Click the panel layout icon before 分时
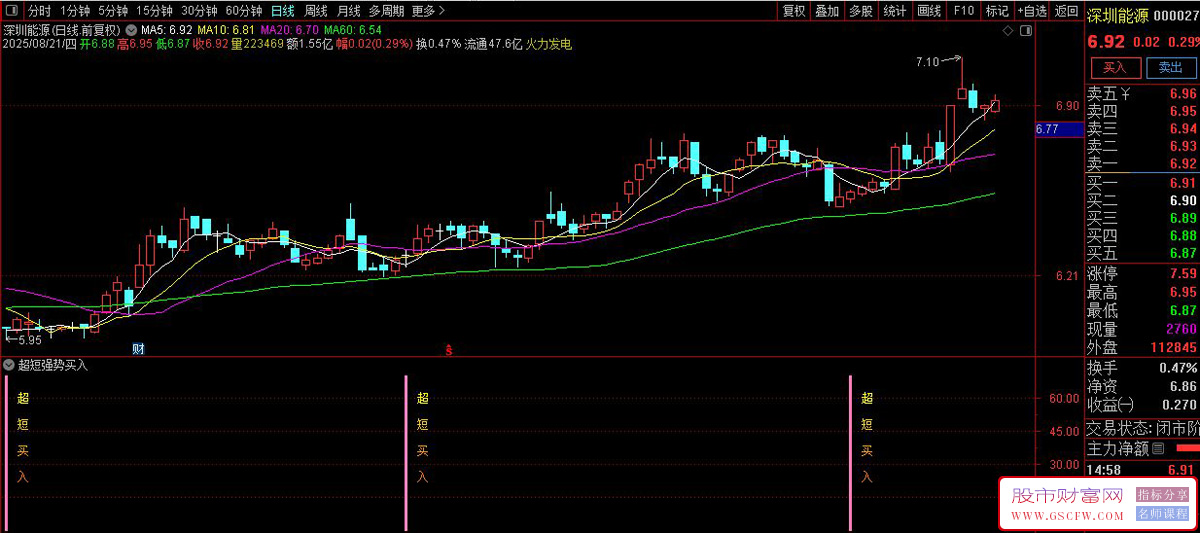1200x533 pixels. point(13,11)
